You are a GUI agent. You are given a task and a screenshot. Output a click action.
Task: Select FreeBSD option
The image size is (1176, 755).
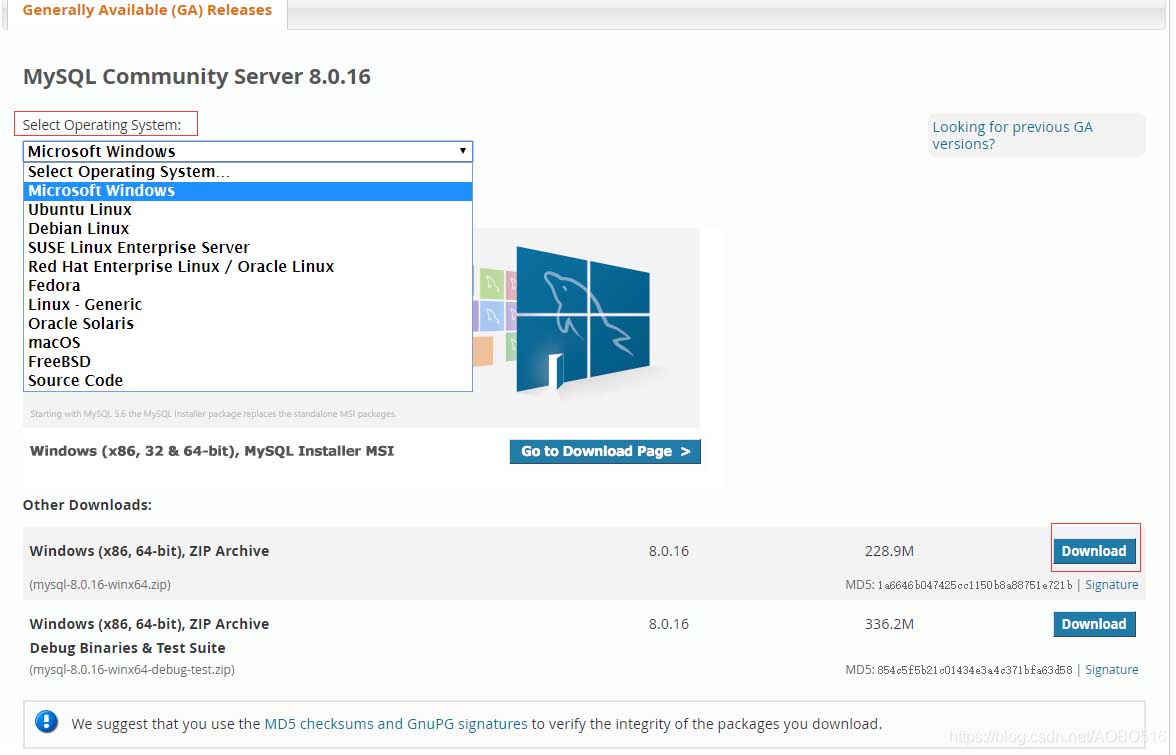coord(248,362)
